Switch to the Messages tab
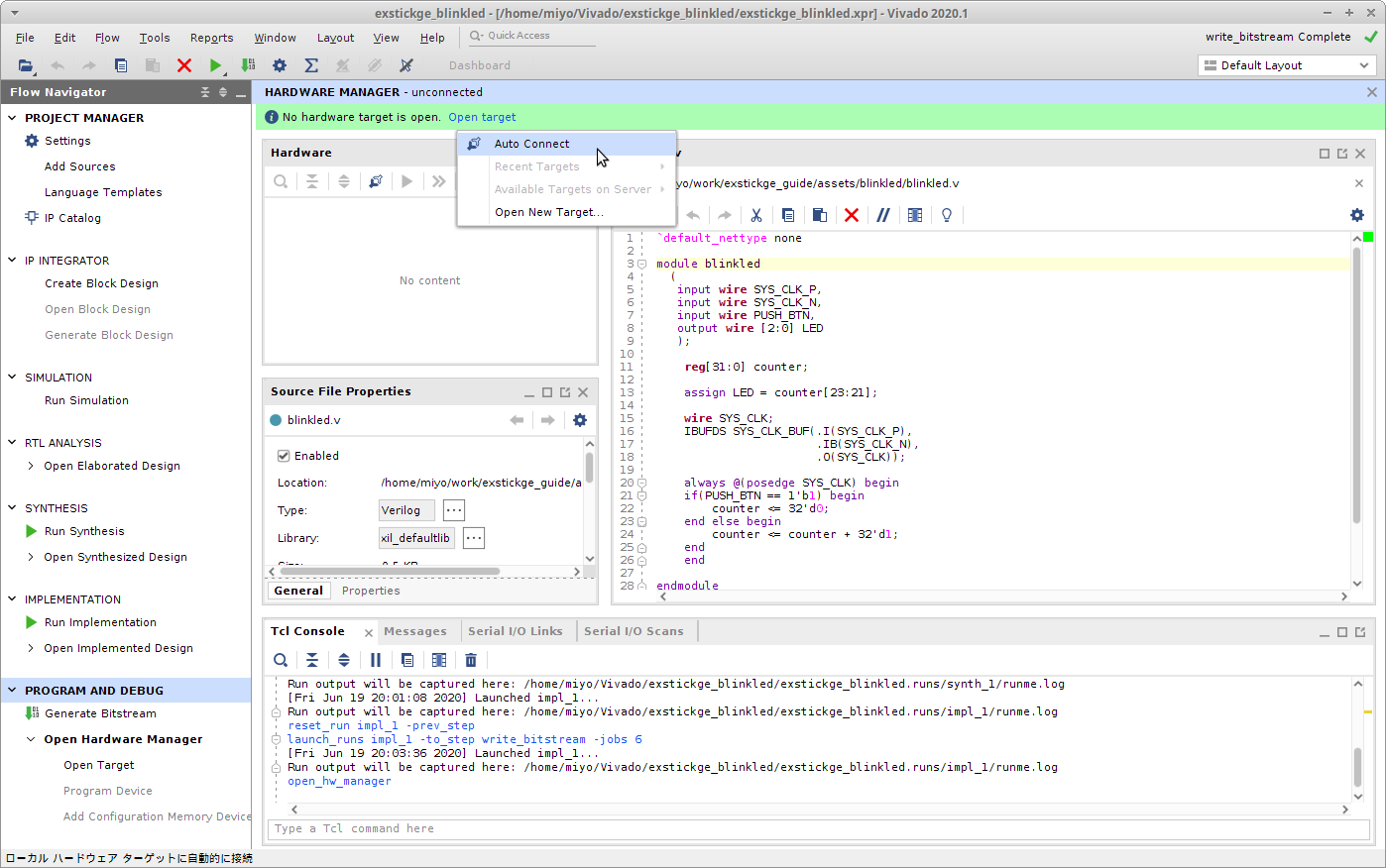Screen dimensions: 1386x868 pos(415,631)
